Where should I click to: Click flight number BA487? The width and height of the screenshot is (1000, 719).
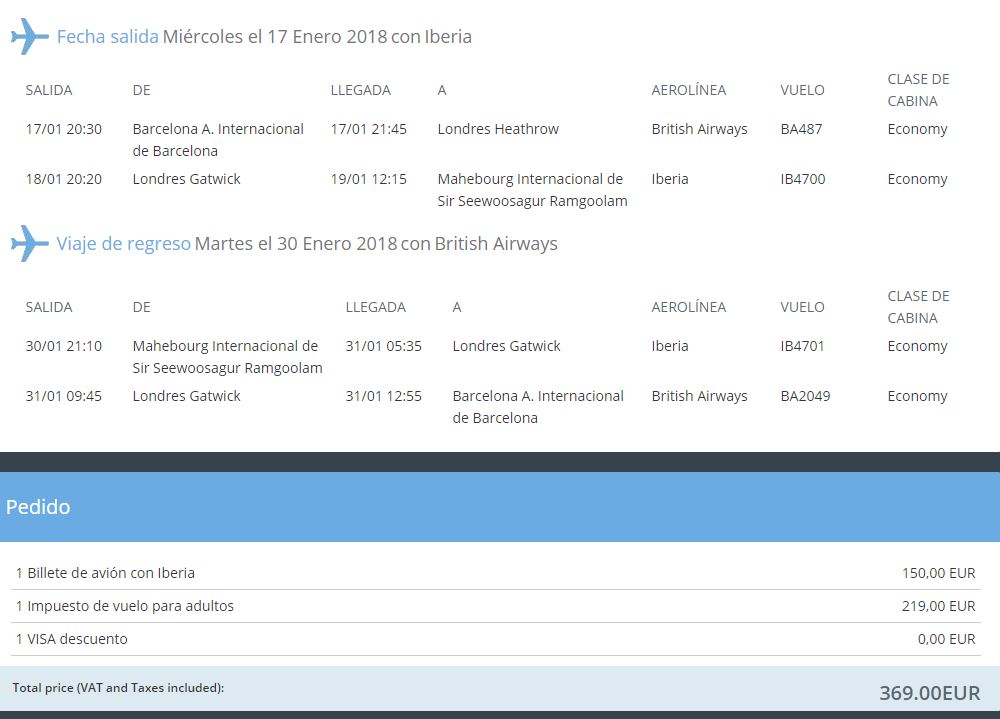coord(801,129)
